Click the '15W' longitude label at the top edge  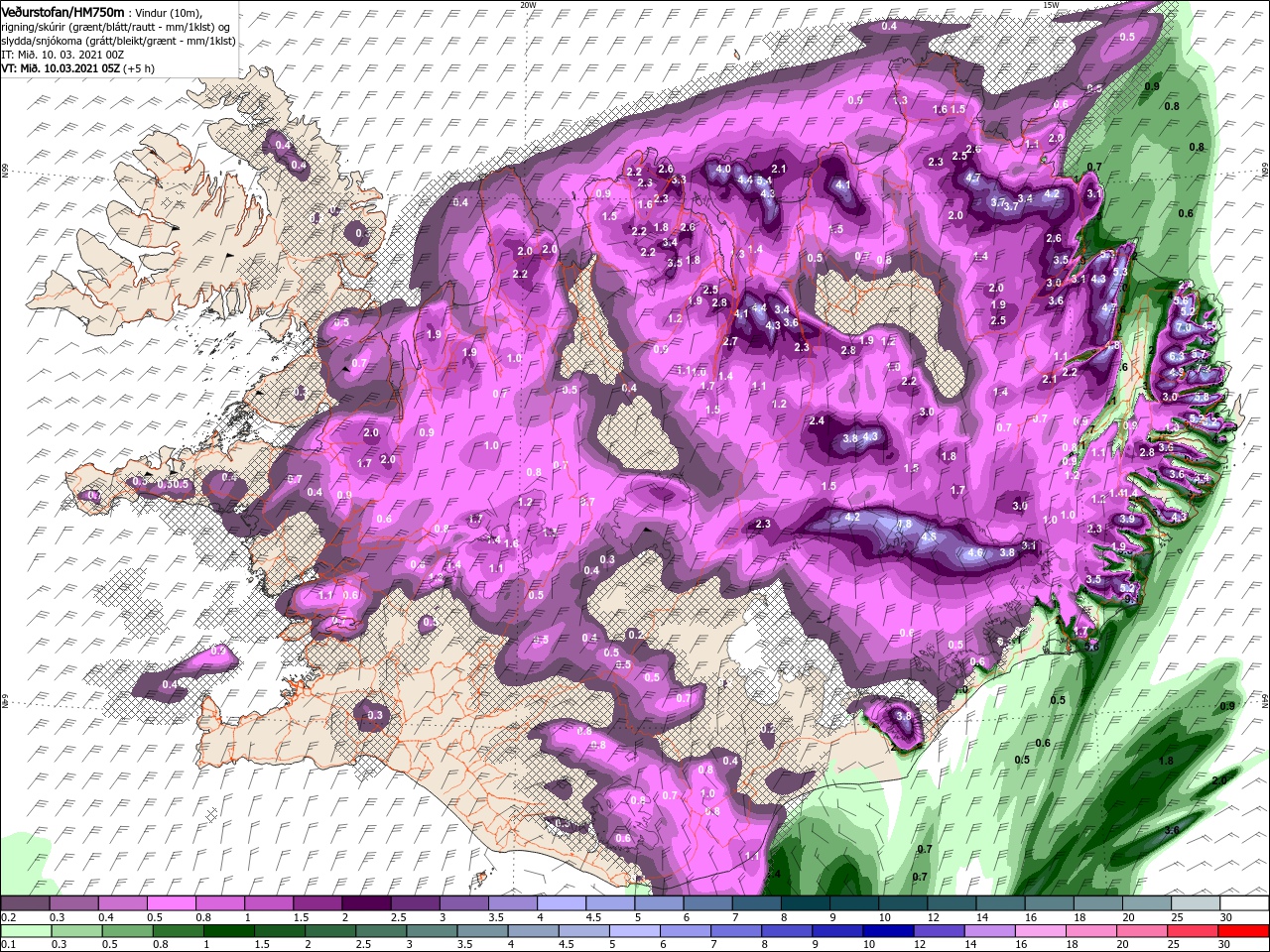(x=1050, y=5)
